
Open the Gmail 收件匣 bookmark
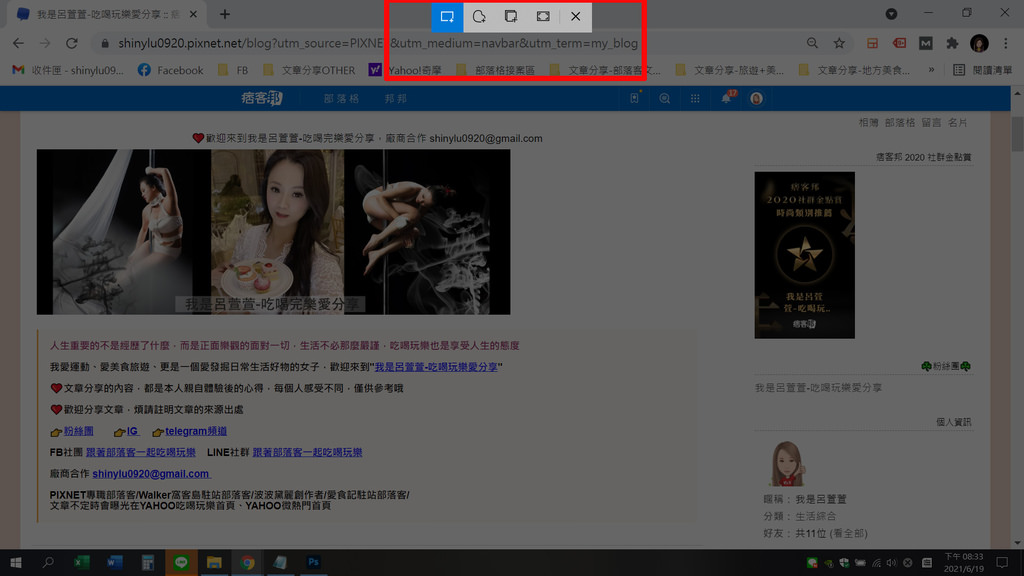(x=68, y=70)
